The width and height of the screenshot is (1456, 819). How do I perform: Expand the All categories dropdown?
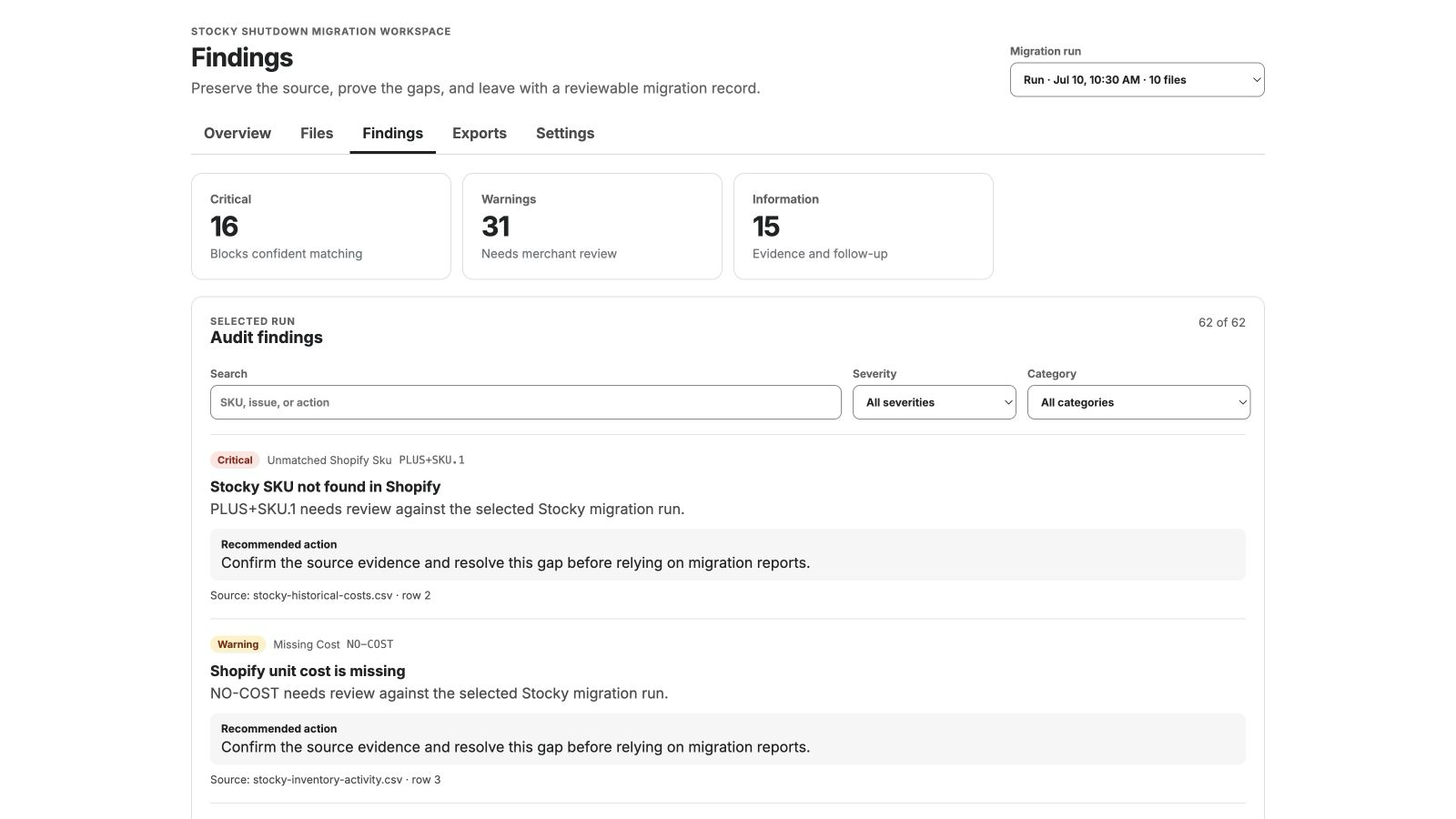pos(1138,402)
